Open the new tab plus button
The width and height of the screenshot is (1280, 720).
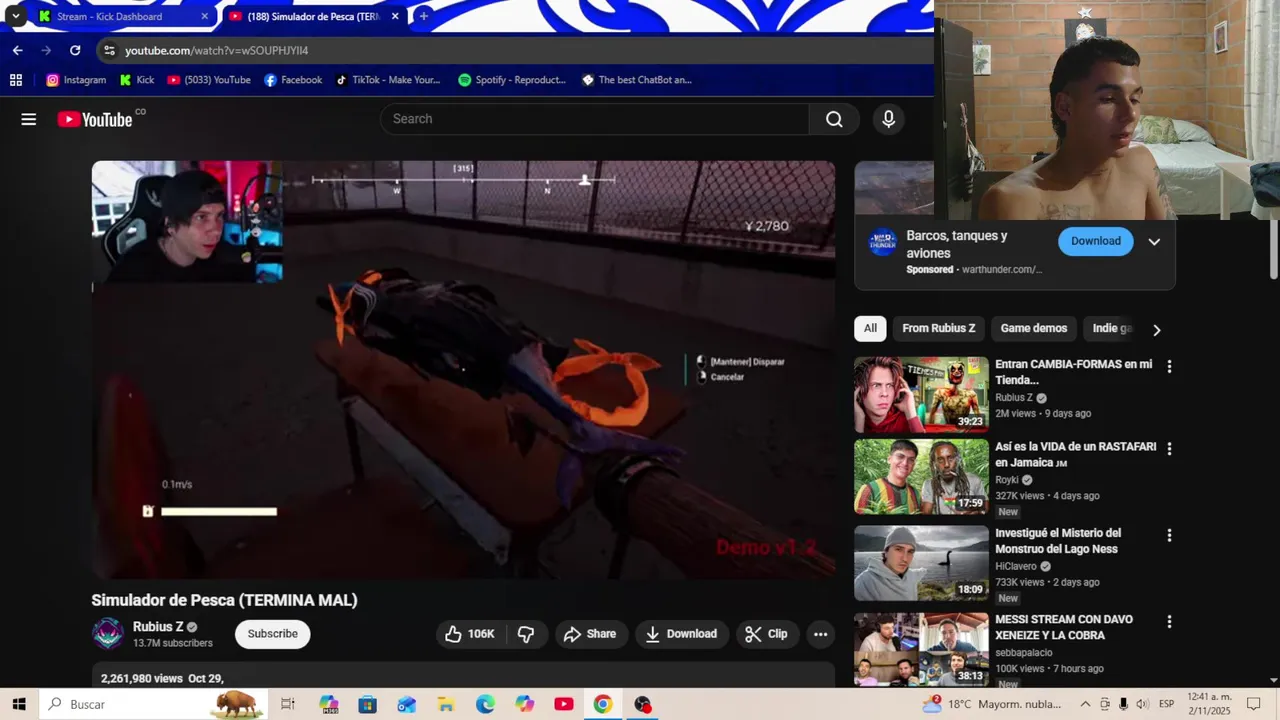424,16
